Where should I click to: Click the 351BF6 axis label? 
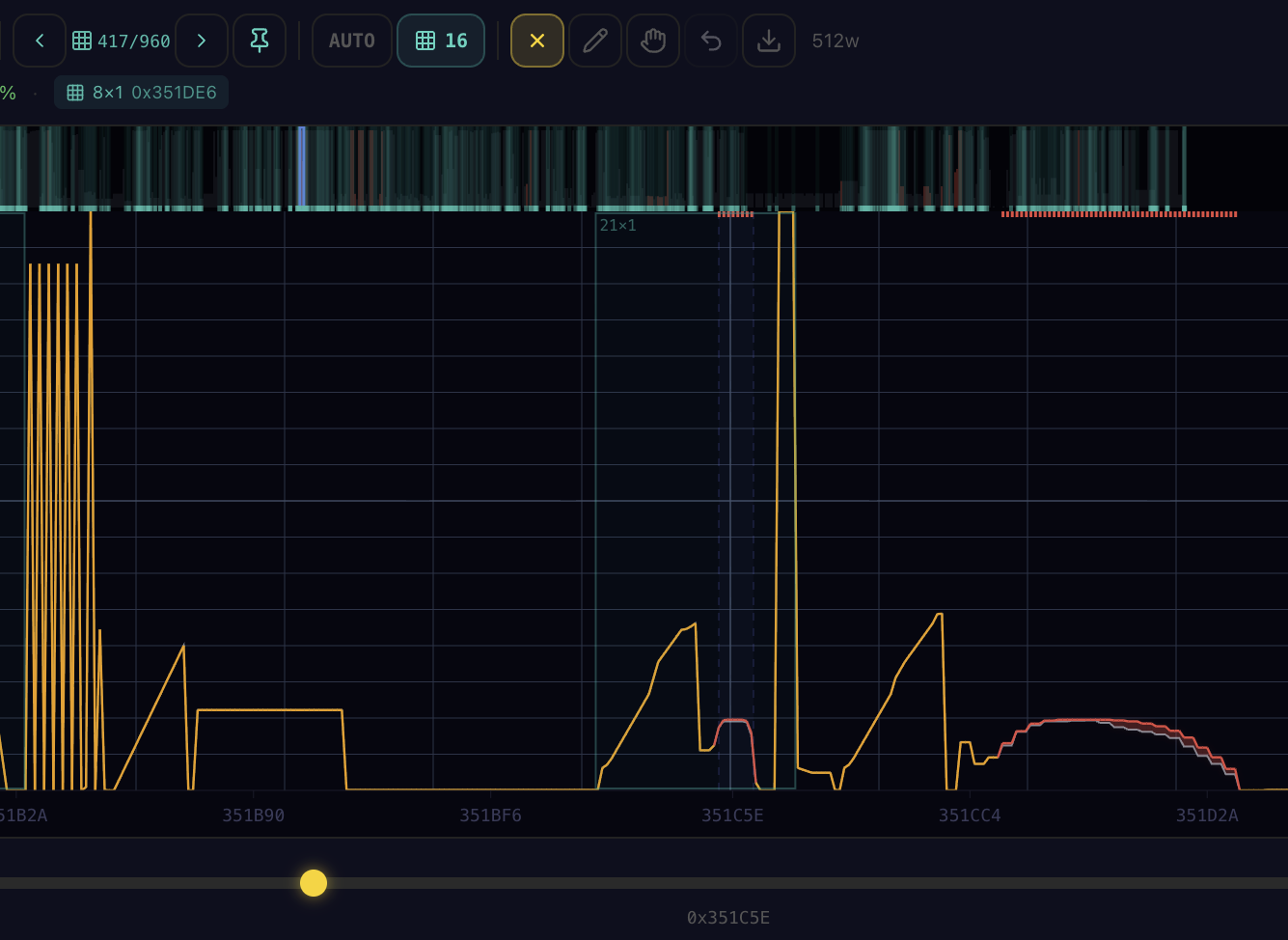(491, 816)
